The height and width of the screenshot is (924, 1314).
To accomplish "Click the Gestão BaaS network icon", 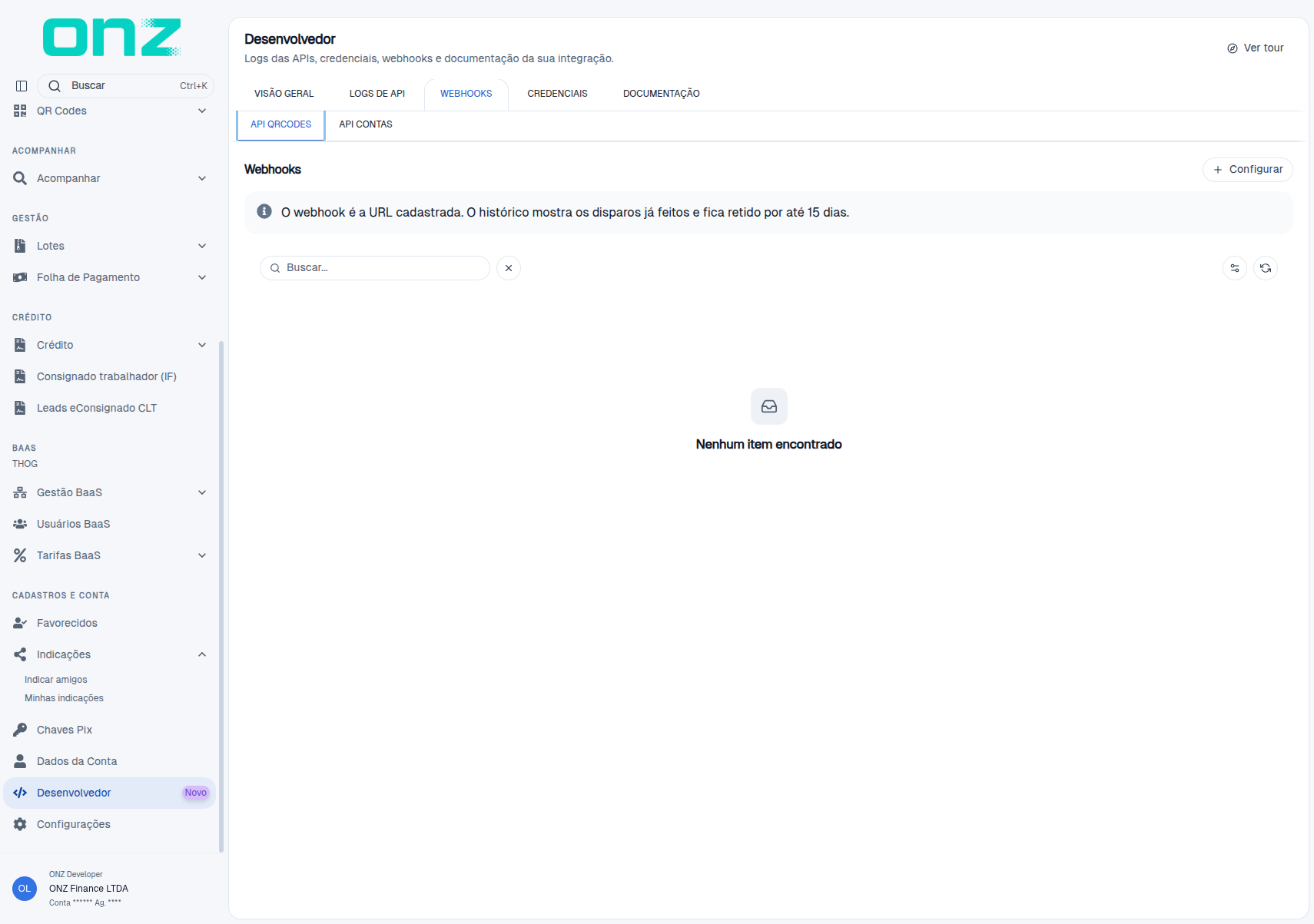I will [x=20, y=492].
